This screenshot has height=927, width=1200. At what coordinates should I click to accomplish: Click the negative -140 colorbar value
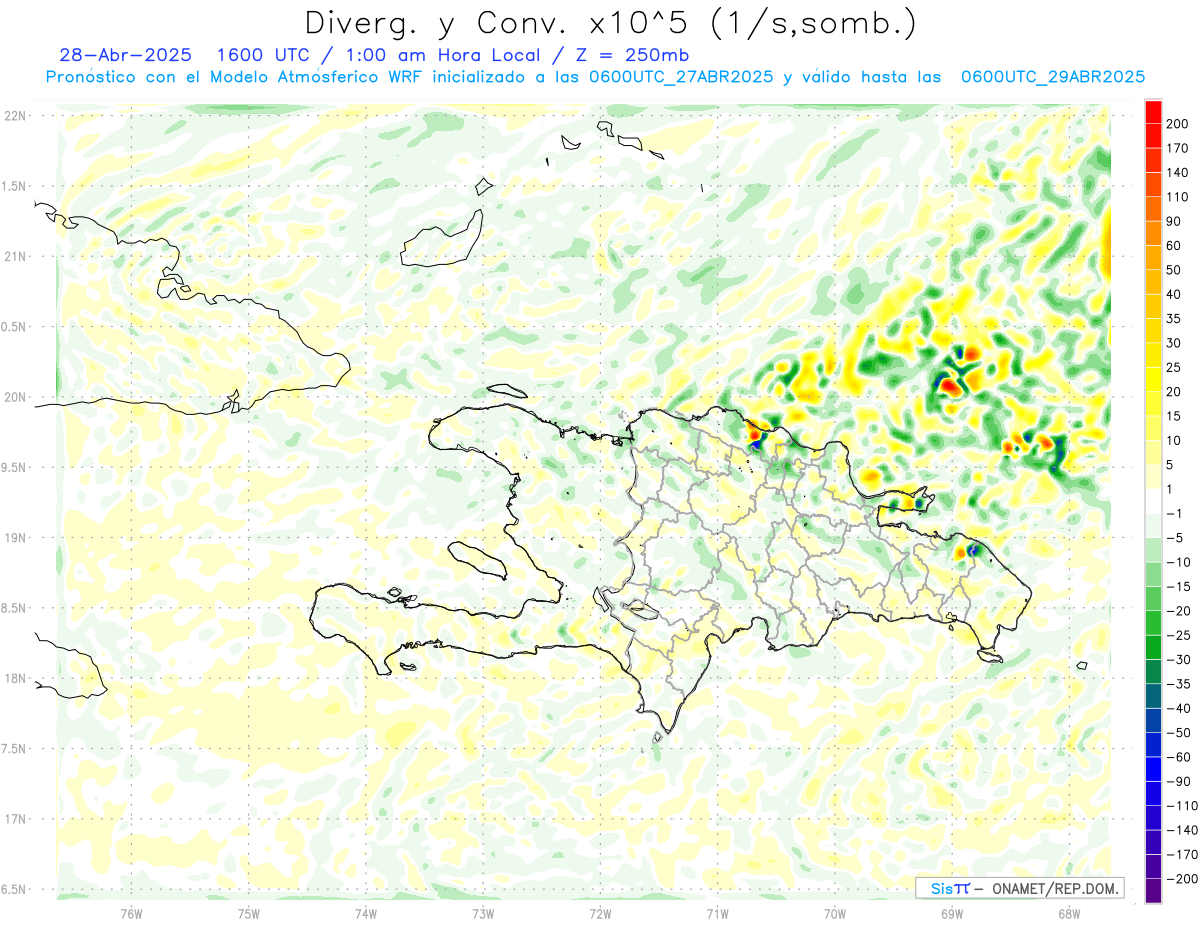tap(1181, 830)
